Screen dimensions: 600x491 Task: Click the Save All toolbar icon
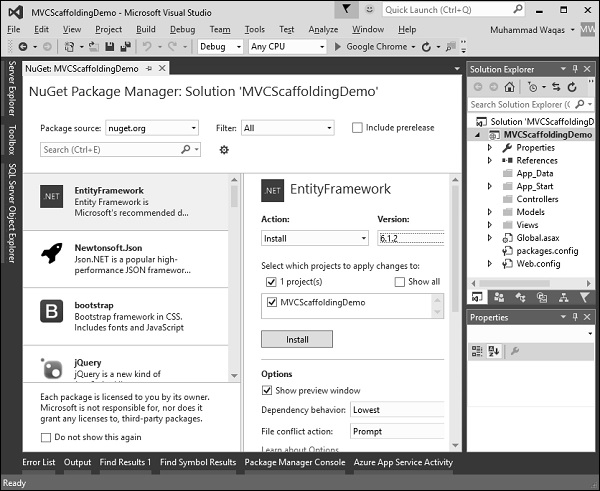tap(125, 47)
